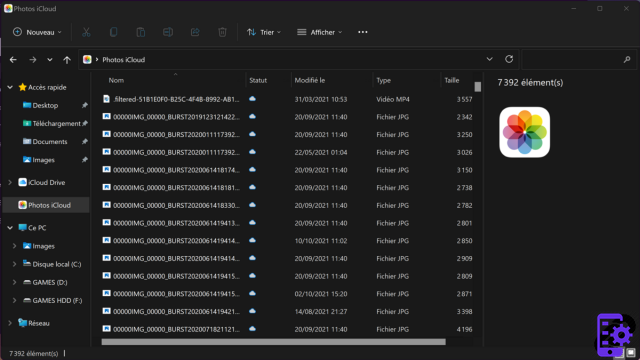Image resolution: width=640 pixels, height=360 pixels.
Task: Collapse the Ce PC tree node
Action: [x=10, y=228]
